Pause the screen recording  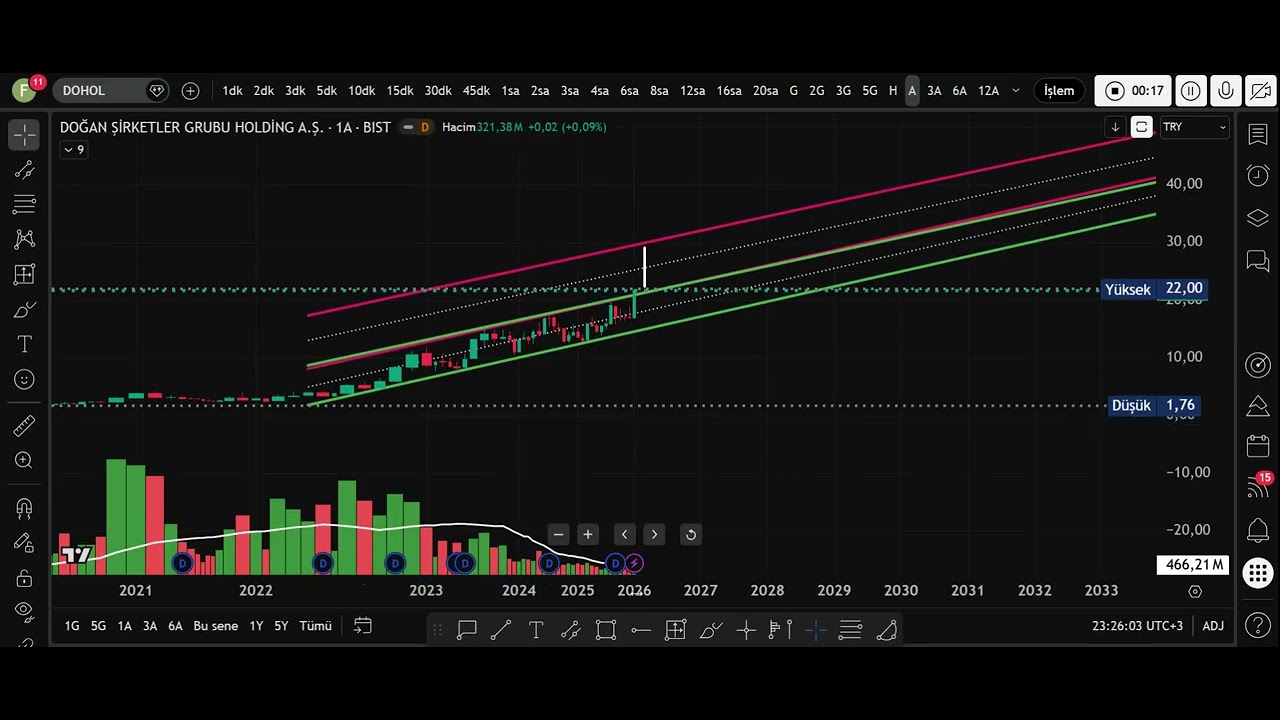tap(1190, 90)
